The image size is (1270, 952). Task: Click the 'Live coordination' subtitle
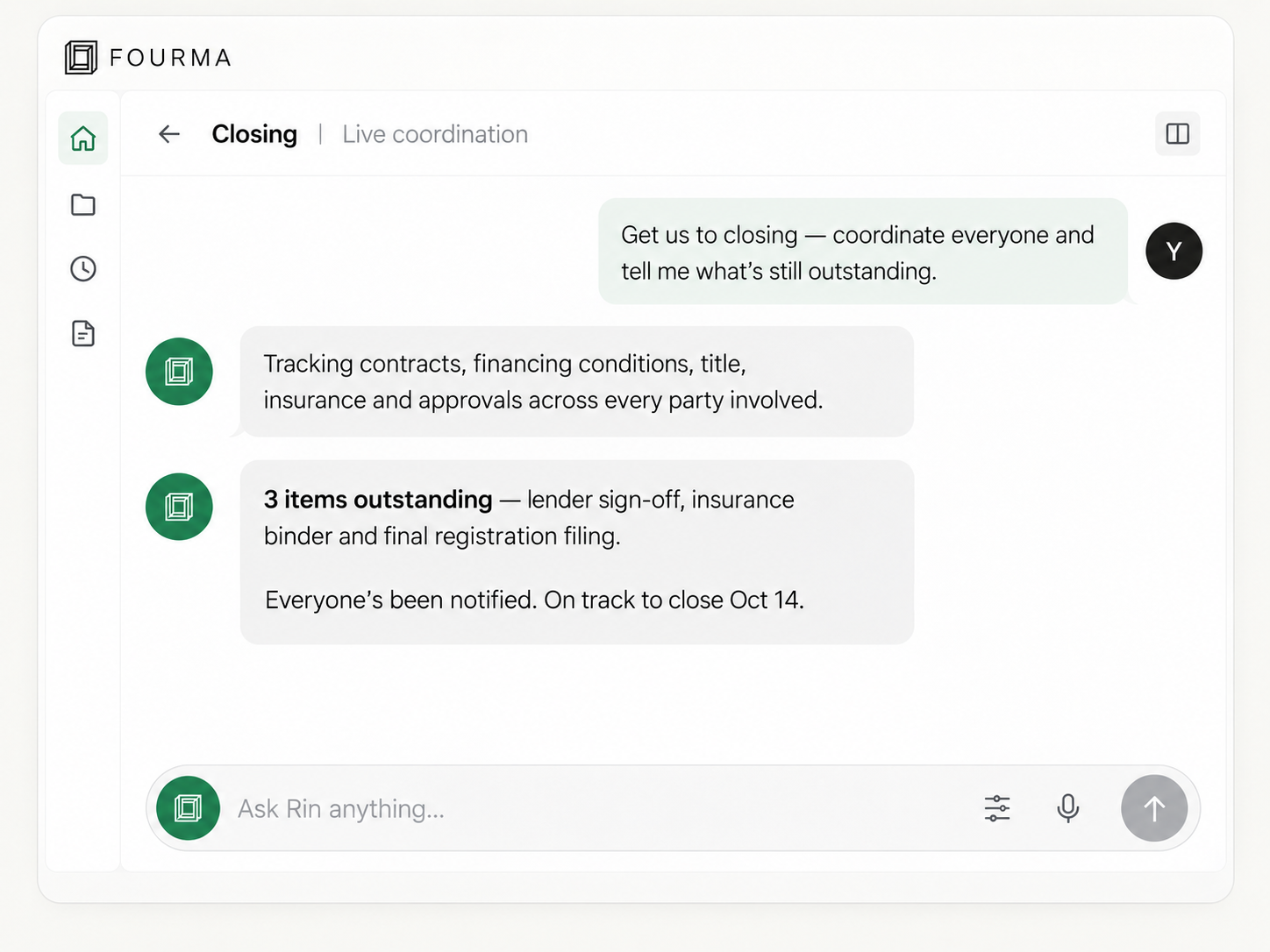435,134
